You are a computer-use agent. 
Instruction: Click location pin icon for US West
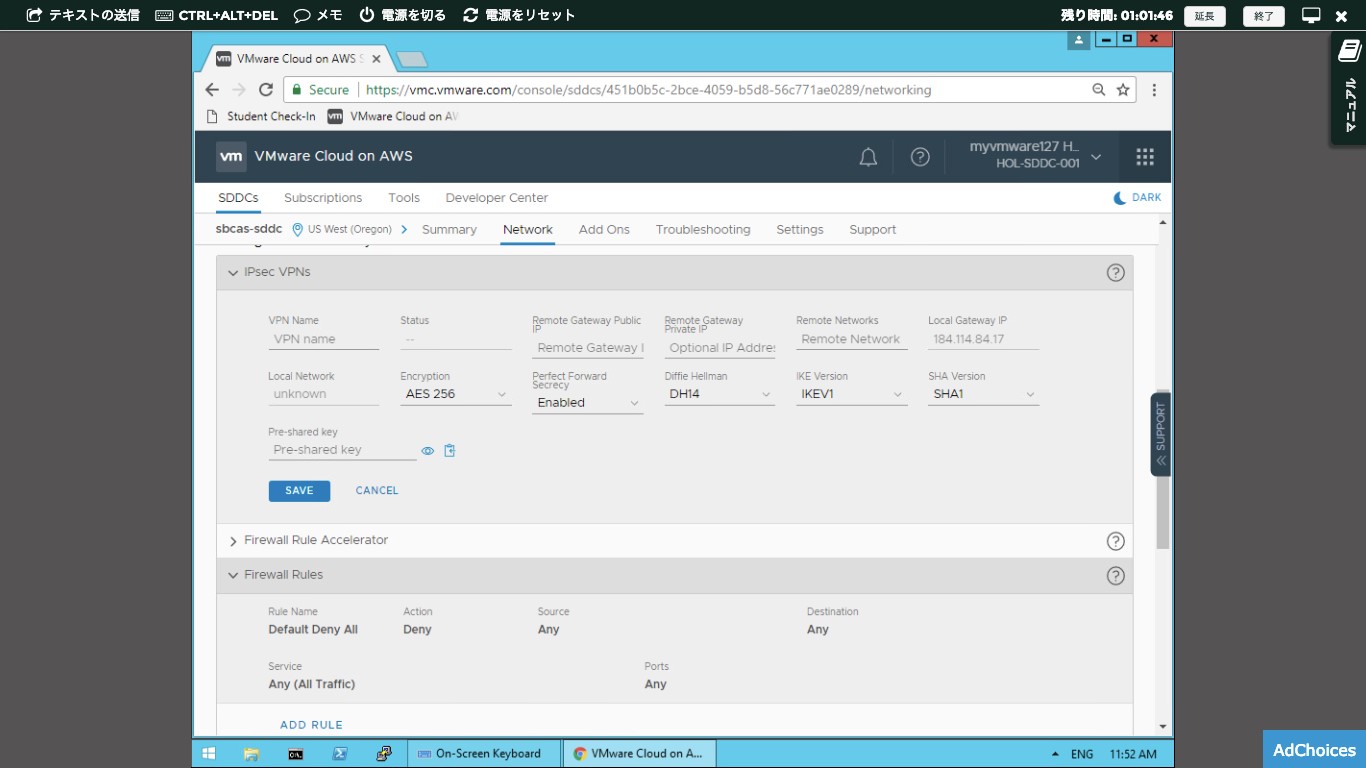click(x=298, y=230)
